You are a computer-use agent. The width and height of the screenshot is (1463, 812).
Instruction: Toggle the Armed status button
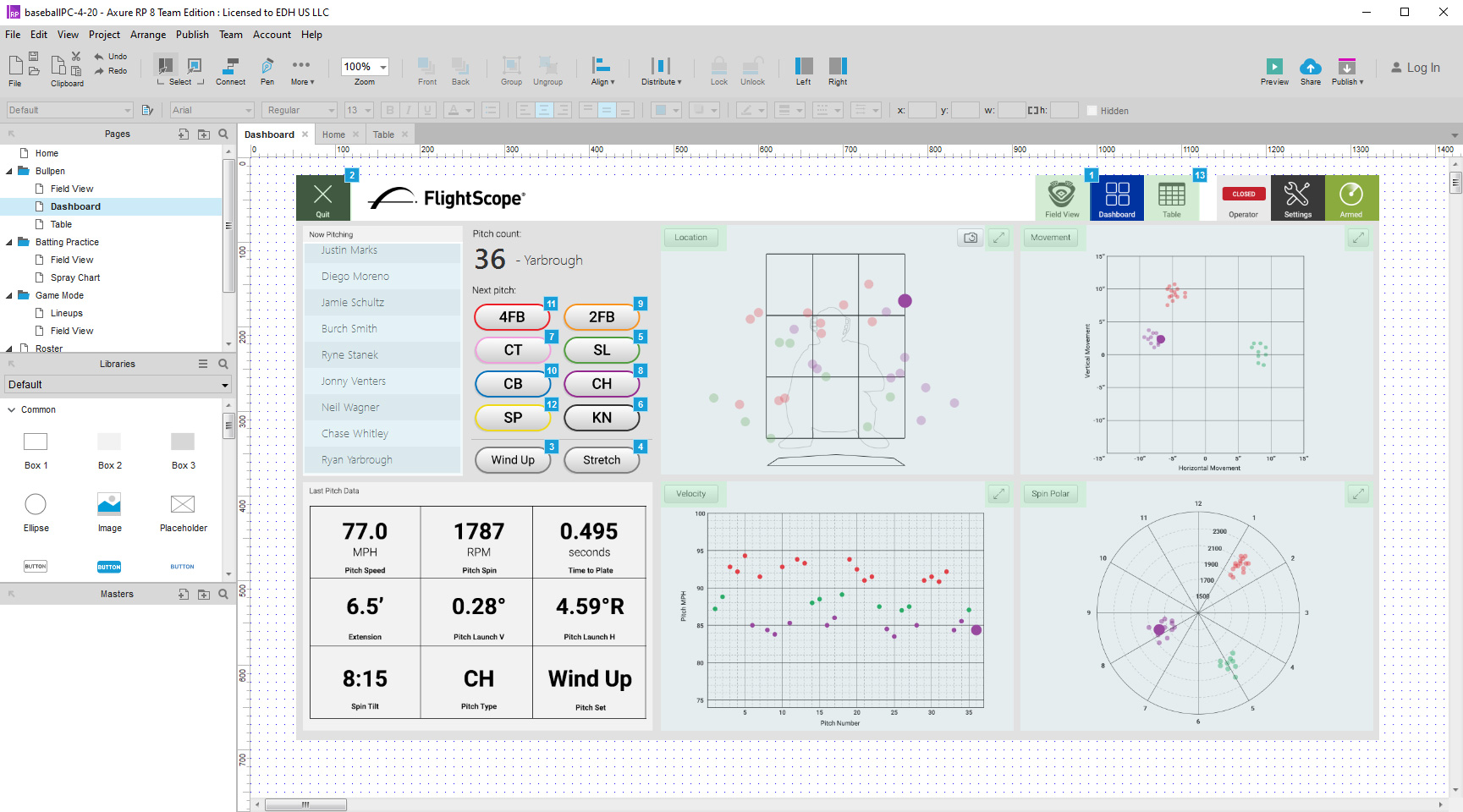point(1351,195)
